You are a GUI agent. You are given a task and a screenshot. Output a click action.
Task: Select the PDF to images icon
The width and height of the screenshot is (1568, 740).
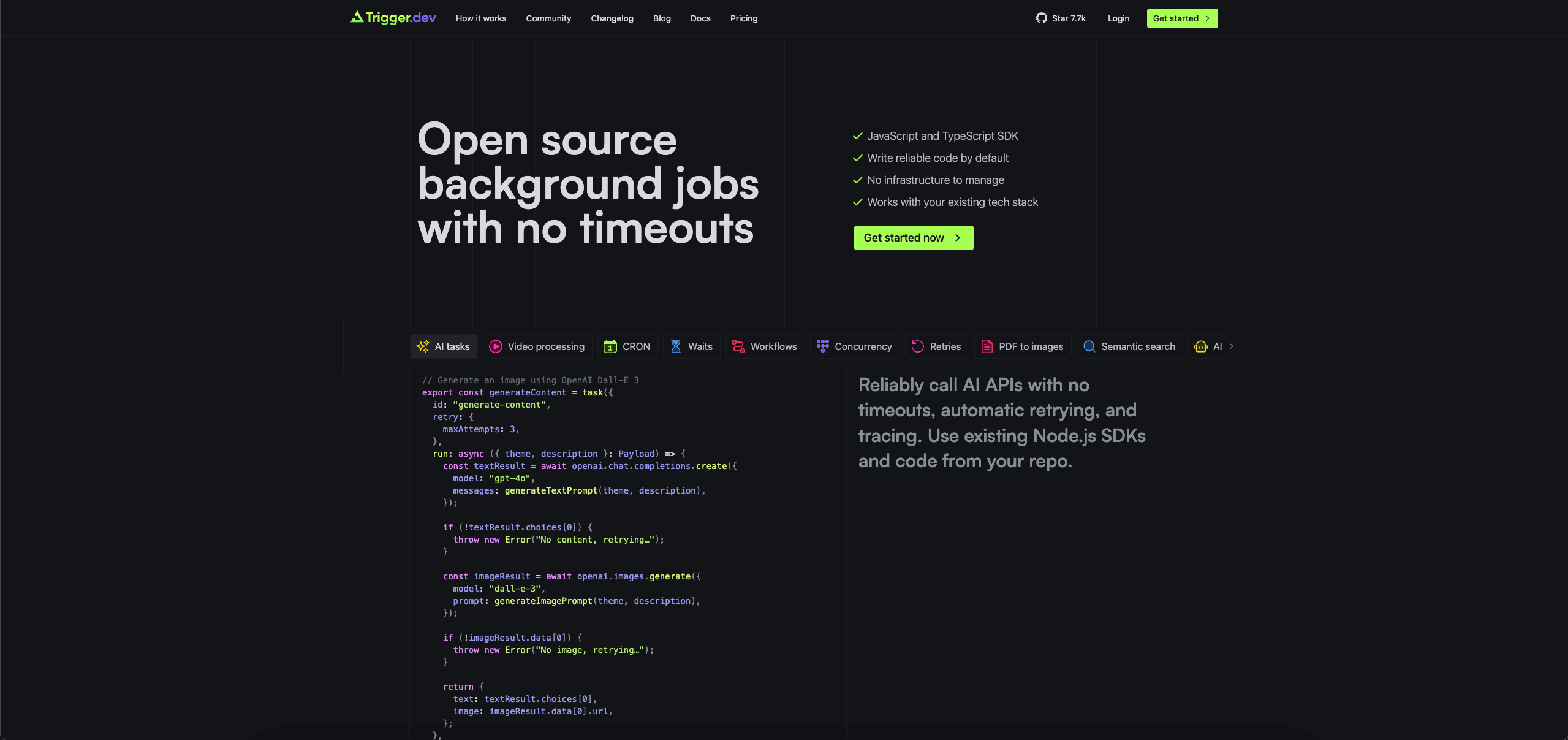pyautogui.click(x=987, y=347)
